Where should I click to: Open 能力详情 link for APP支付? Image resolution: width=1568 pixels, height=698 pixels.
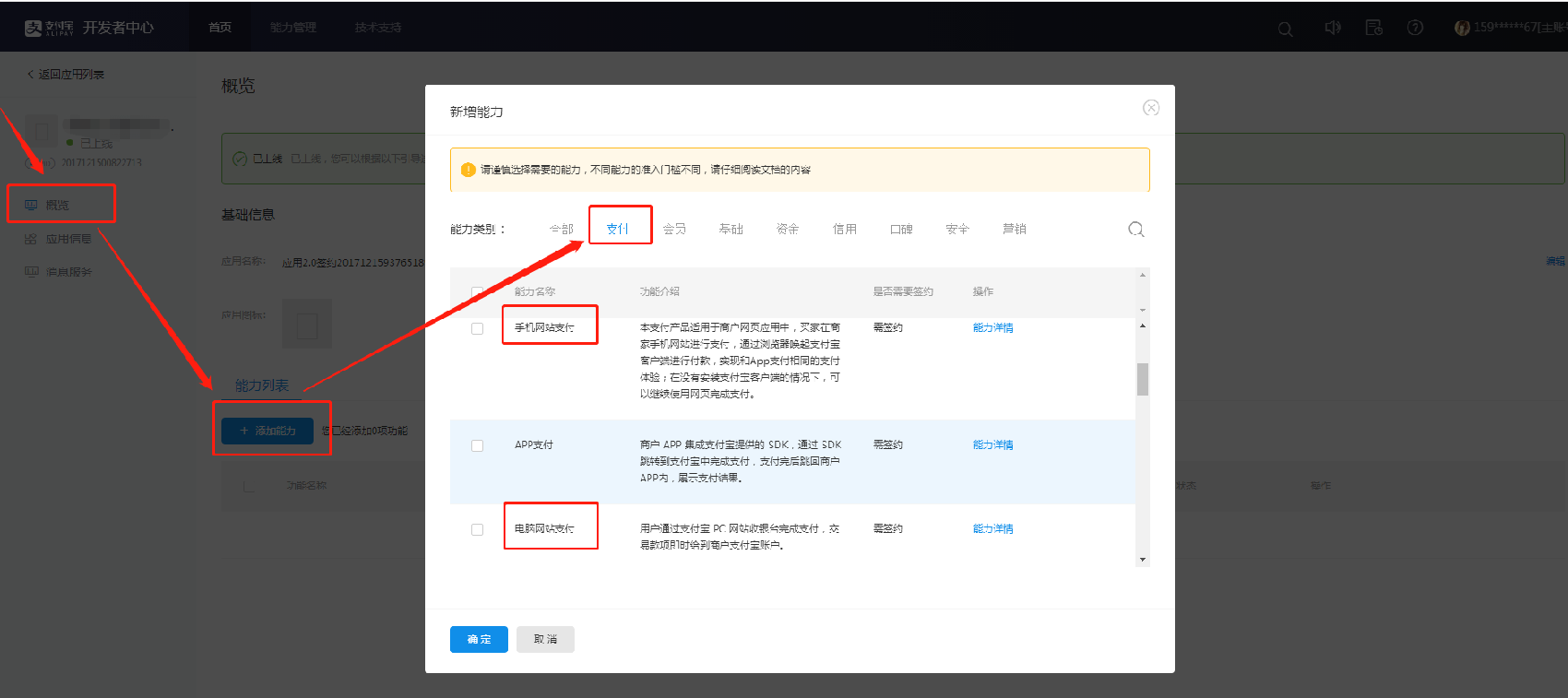[992, 444]
